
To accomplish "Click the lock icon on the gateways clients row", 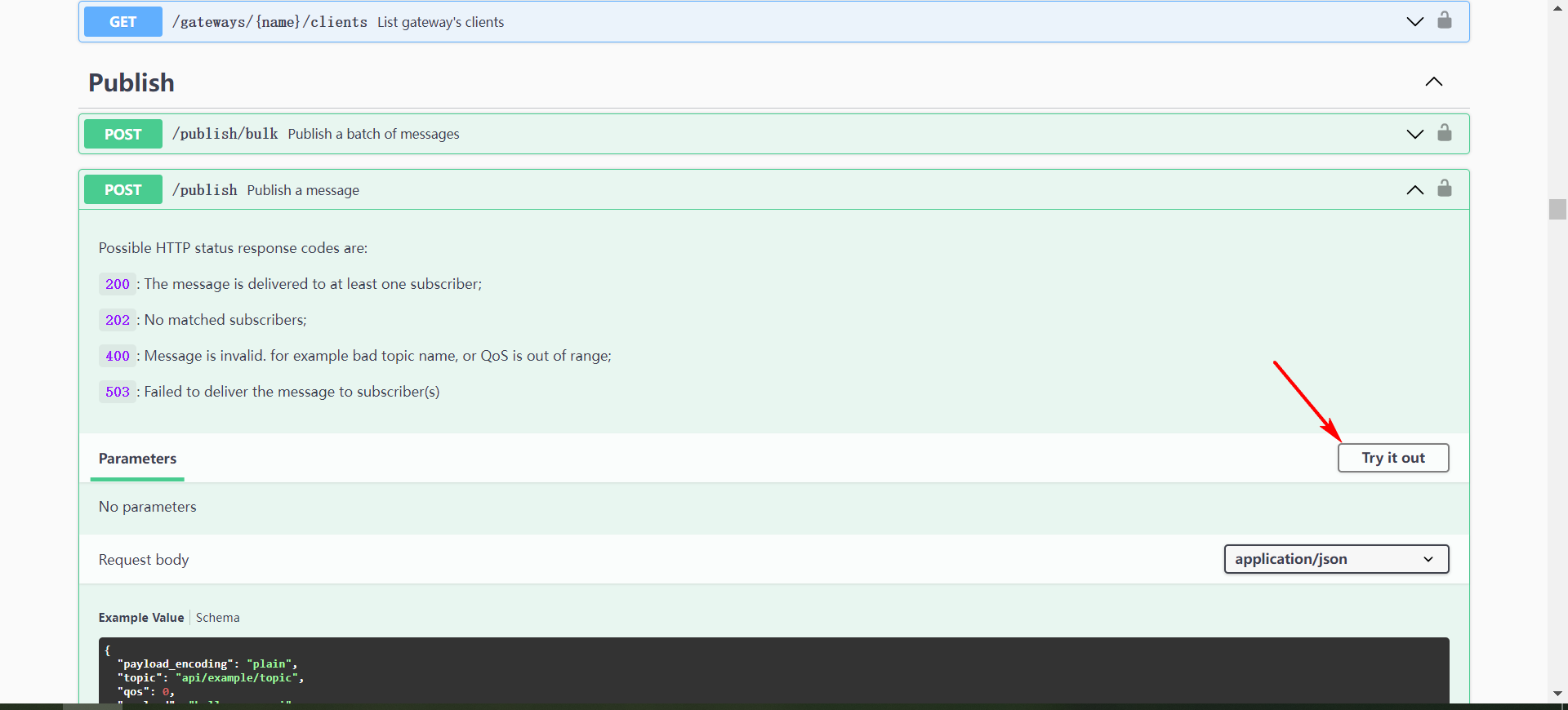I will [x=1444, y=20].
